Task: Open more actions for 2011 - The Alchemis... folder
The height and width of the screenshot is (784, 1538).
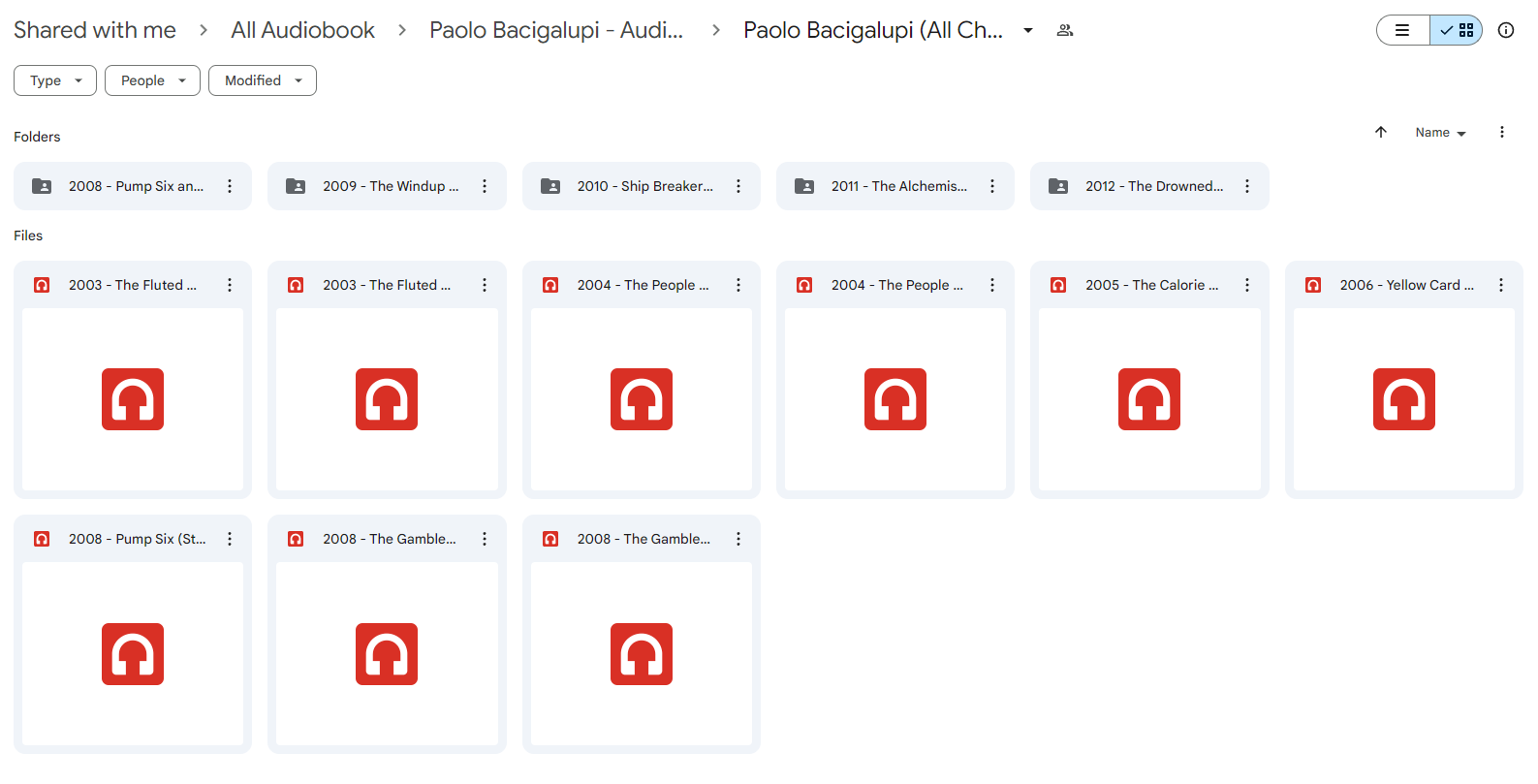Action: [x=992, y=186]
